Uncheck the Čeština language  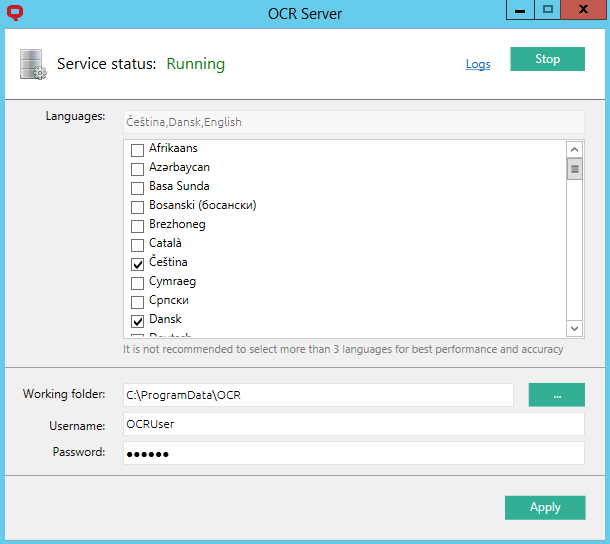pyautogui.click(x=138, y=263)
